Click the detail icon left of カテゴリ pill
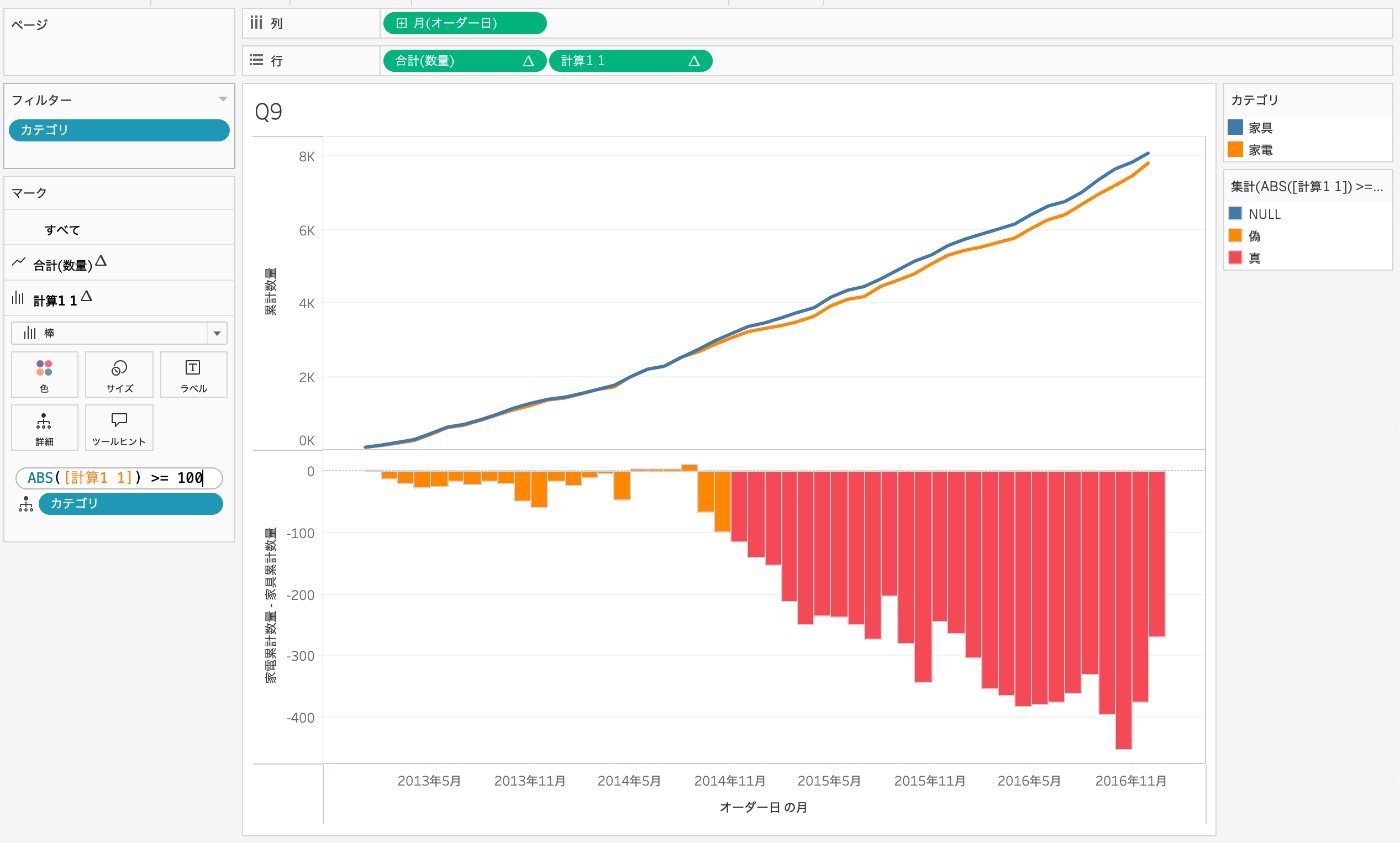The height and width of the screenshot is (843, 1400). pos(25,504)
